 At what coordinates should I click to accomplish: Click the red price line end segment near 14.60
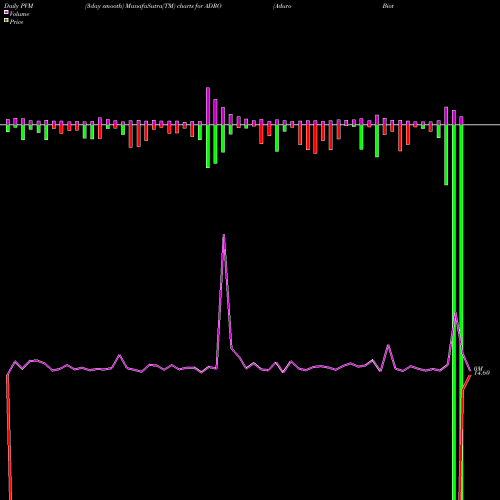point(467,382)
